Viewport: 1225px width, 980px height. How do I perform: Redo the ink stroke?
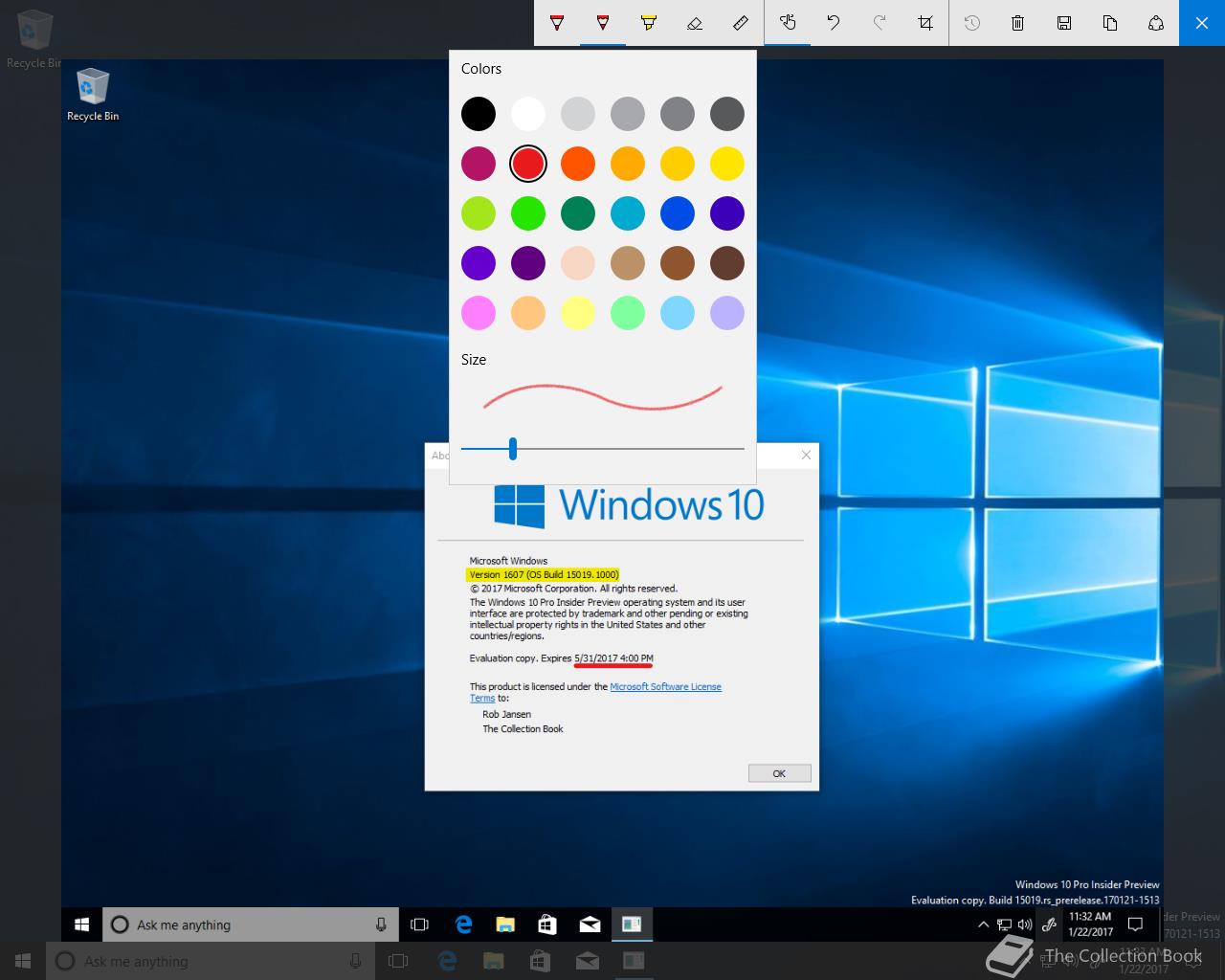pos(880,23)
